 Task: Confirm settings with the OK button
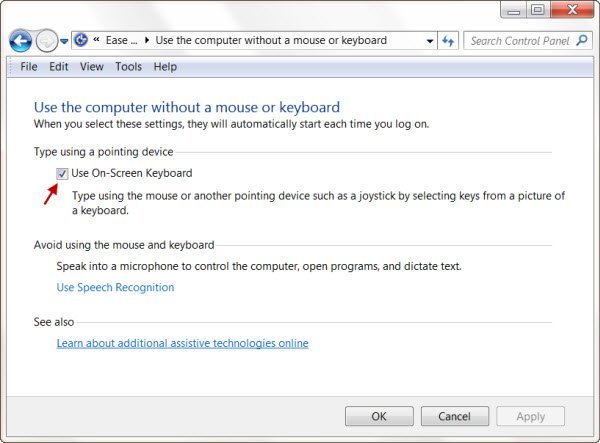[379, 416]
